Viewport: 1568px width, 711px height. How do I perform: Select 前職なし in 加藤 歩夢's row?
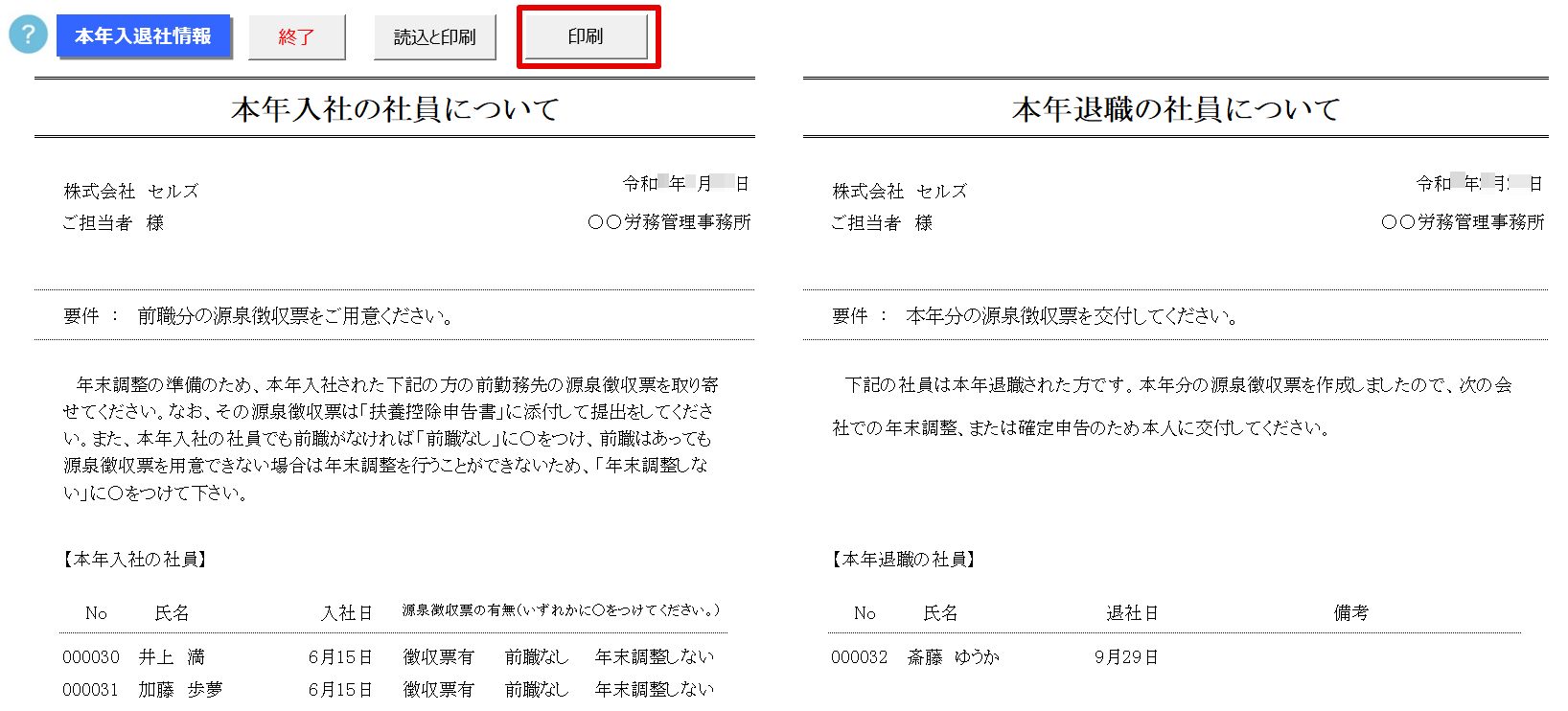point(537,689)
